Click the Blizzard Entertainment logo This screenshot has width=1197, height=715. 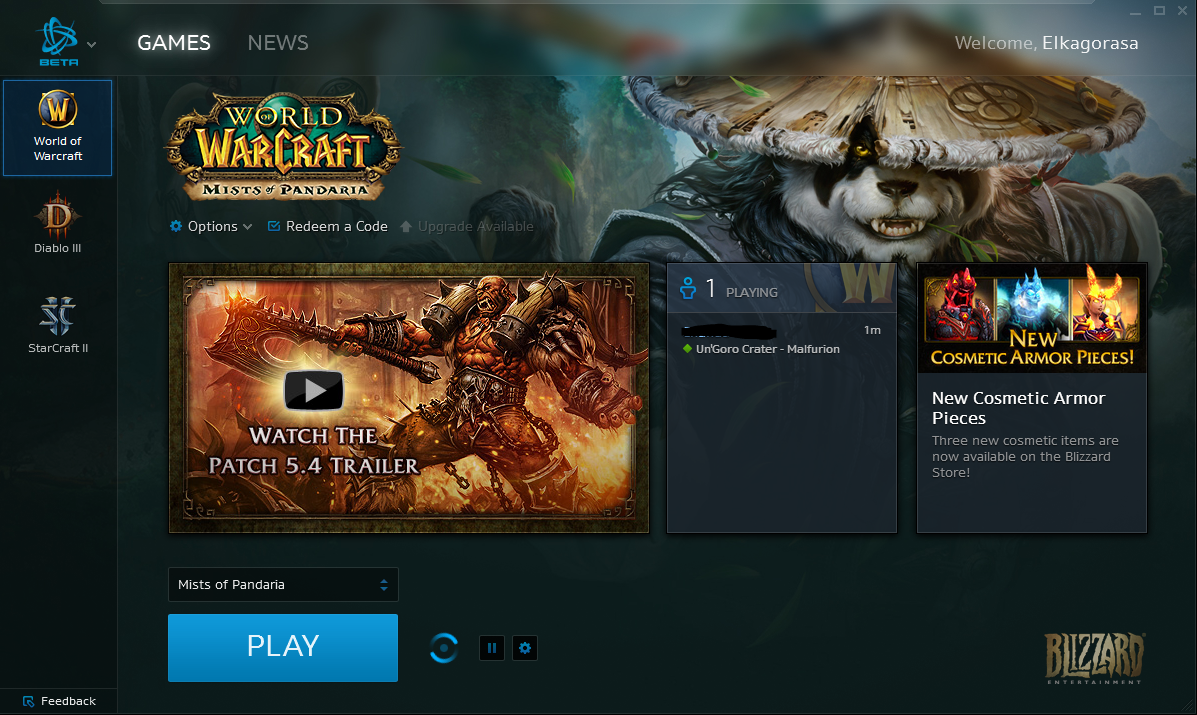point(1093,657)
